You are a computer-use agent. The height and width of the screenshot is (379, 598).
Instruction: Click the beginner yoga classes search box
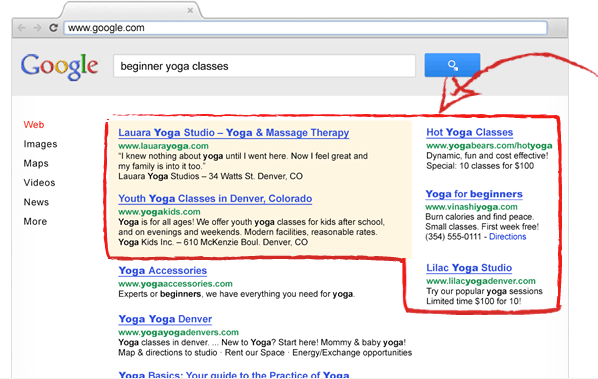point(264,66)
